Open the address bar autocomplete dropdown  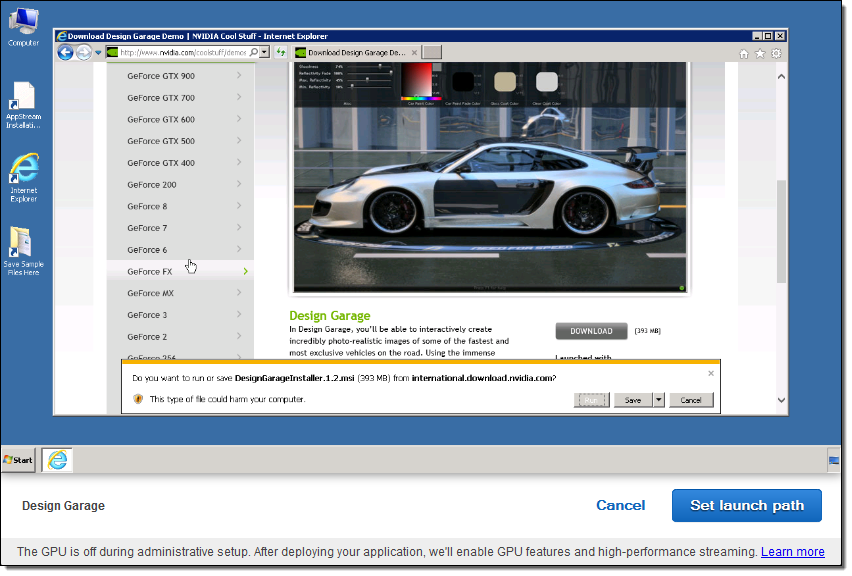point(264,52)
